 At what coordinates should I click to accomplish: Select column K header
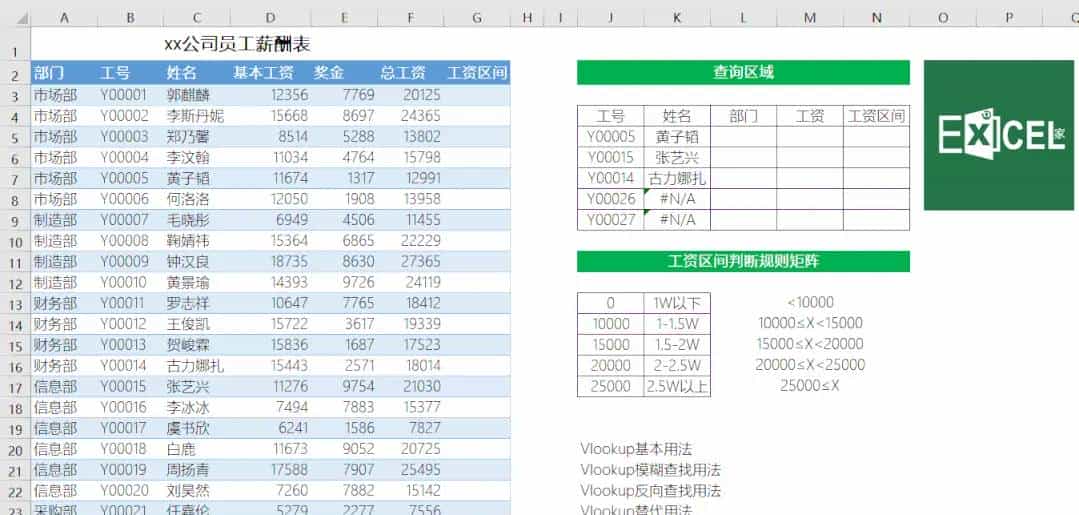click(676, 19)
